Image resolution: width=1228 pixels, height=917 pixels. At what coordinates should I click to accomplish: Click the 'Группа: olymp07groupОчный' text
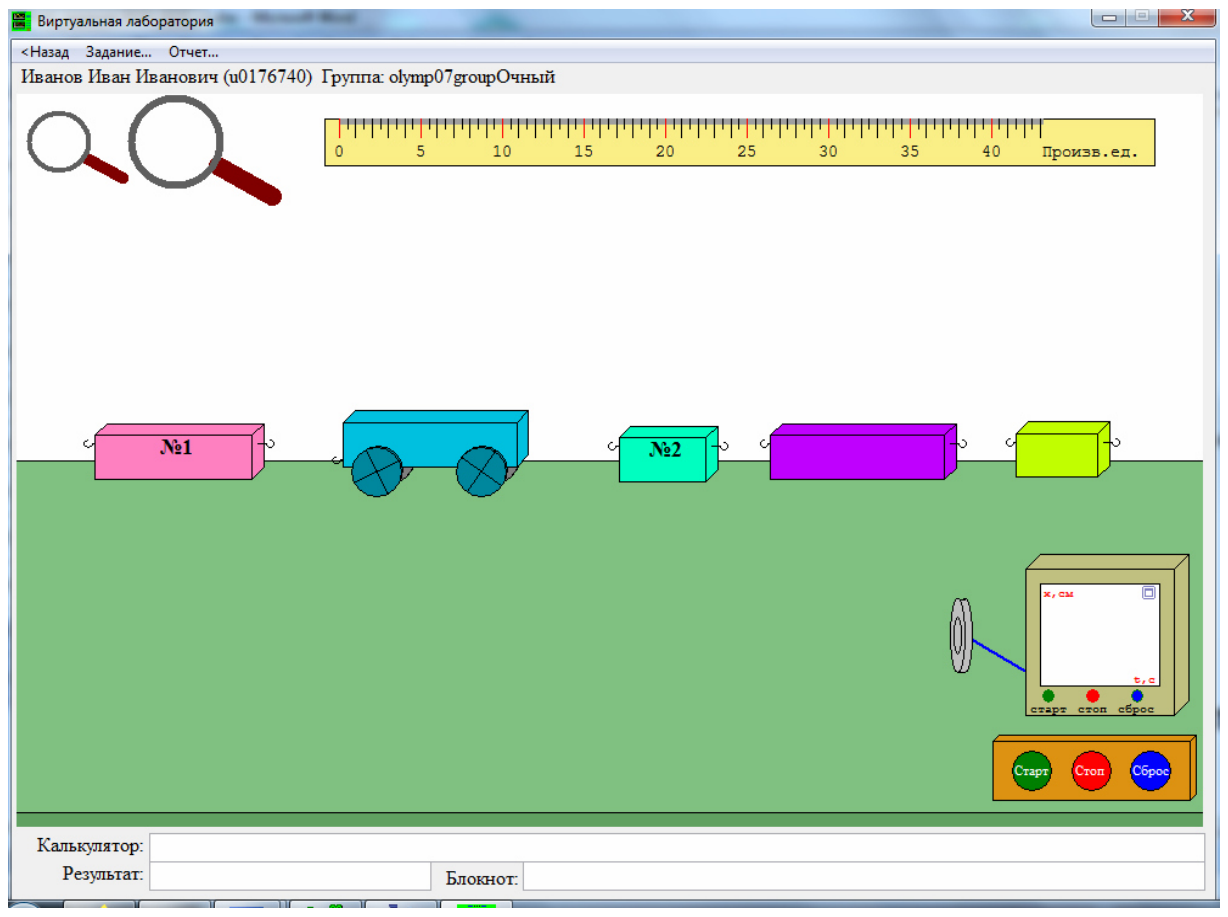[438, 77]
